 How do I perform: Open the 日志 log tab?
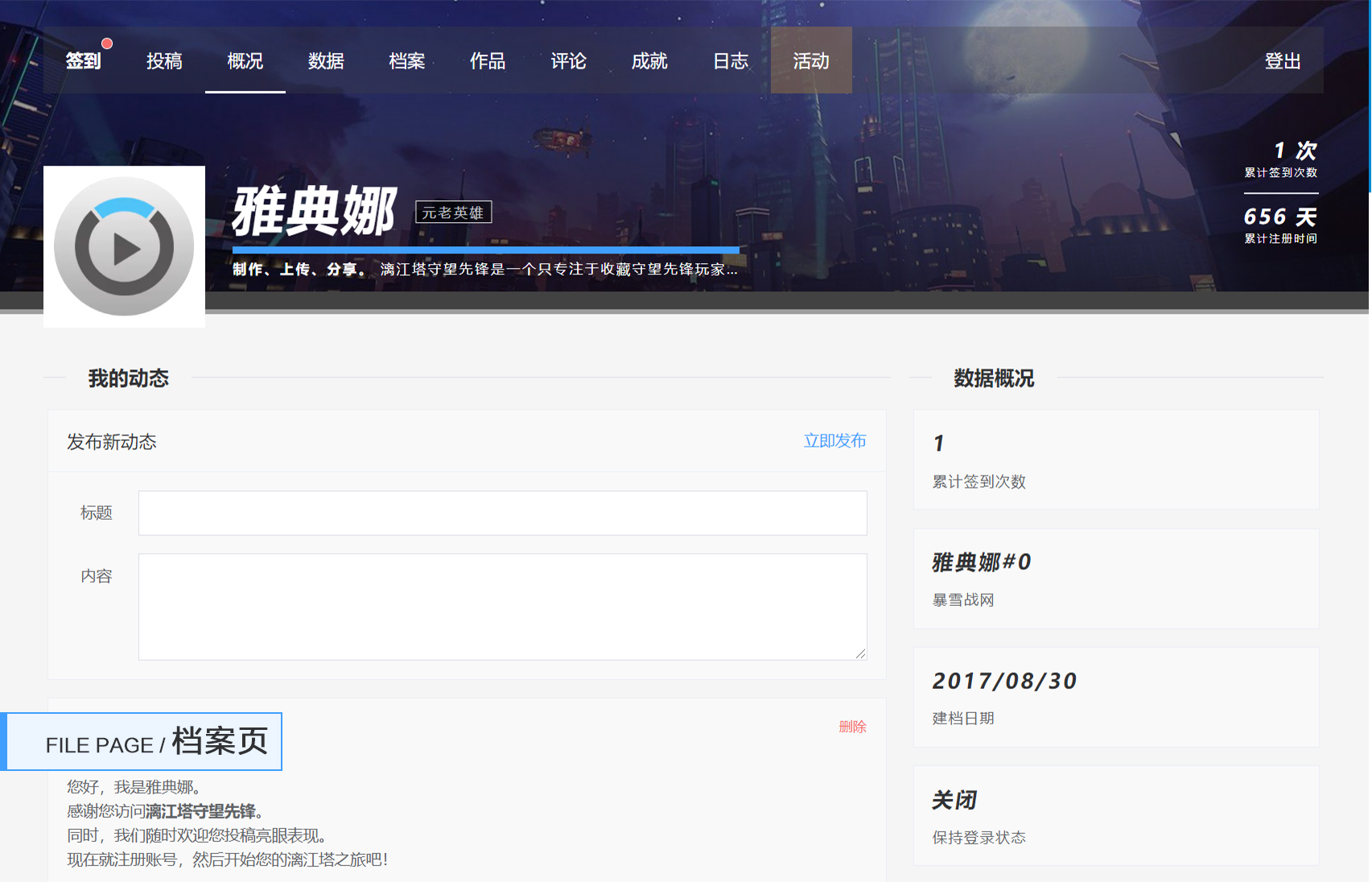click(731, 61)
